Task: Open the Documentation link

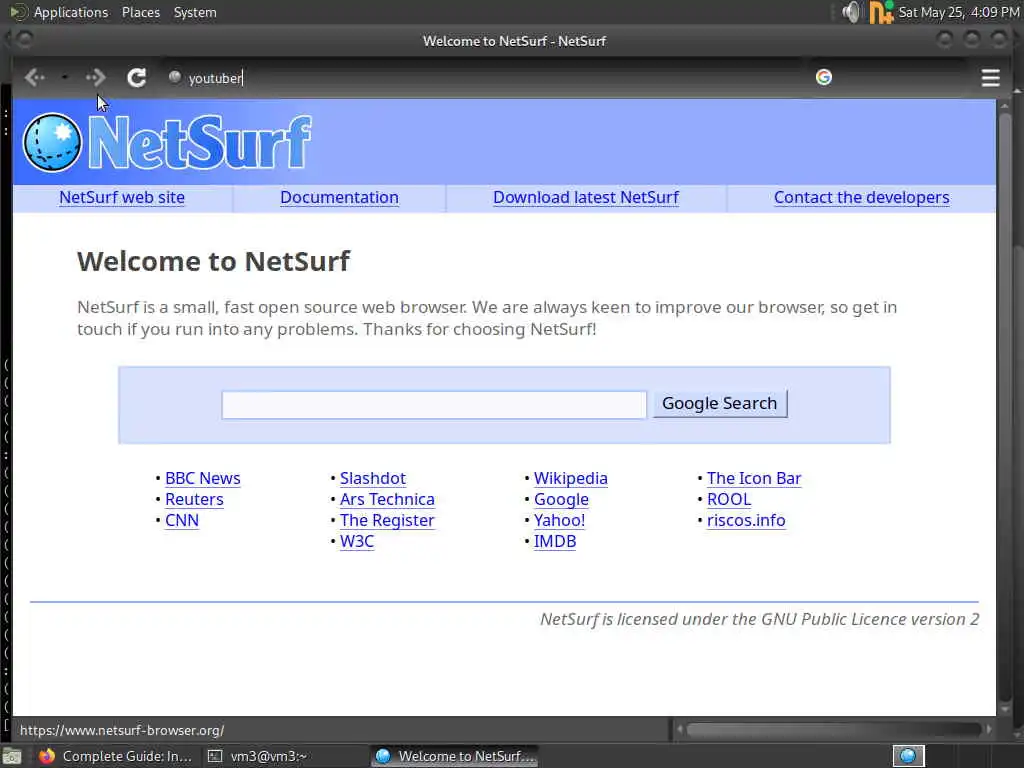Action: (x=339, y=197)
